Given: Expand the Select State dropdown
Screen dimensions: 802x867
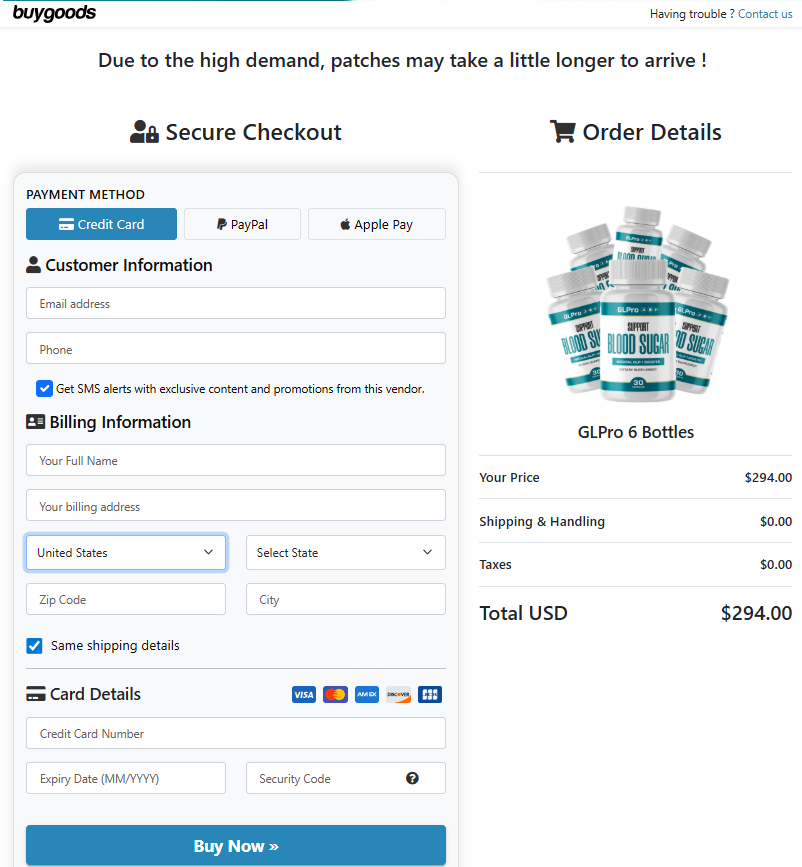Looking at the screenshot, I should point(345,553).
